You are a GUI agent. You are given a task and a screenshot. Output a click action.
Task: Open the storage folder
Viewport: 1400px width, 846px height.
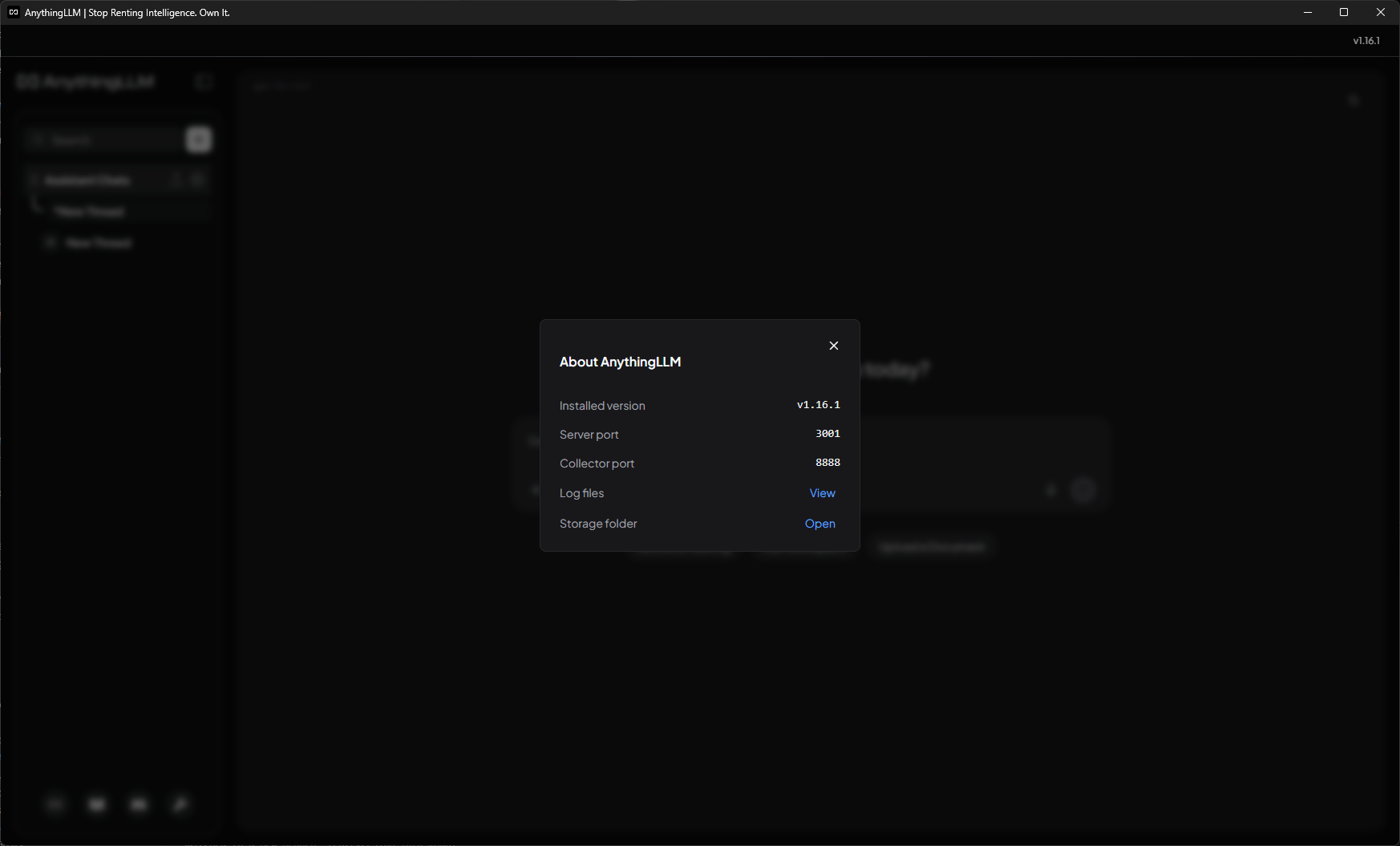(820, 524)
